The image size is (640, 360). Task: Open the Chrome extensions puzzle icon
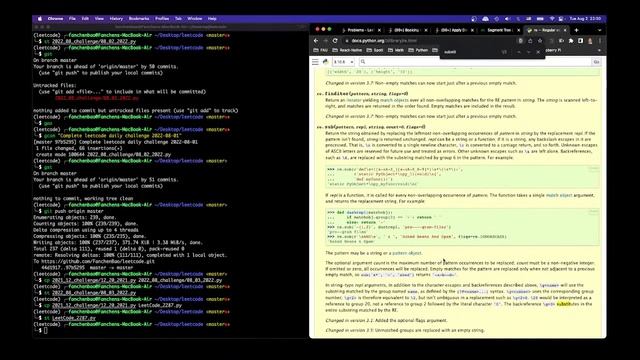tap(571, 41)
